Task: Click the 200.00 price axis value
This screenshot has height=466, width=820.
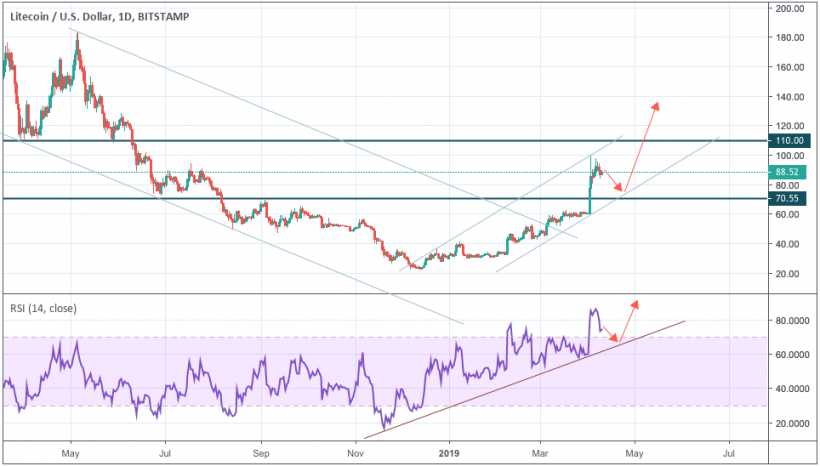Action: 790,8
